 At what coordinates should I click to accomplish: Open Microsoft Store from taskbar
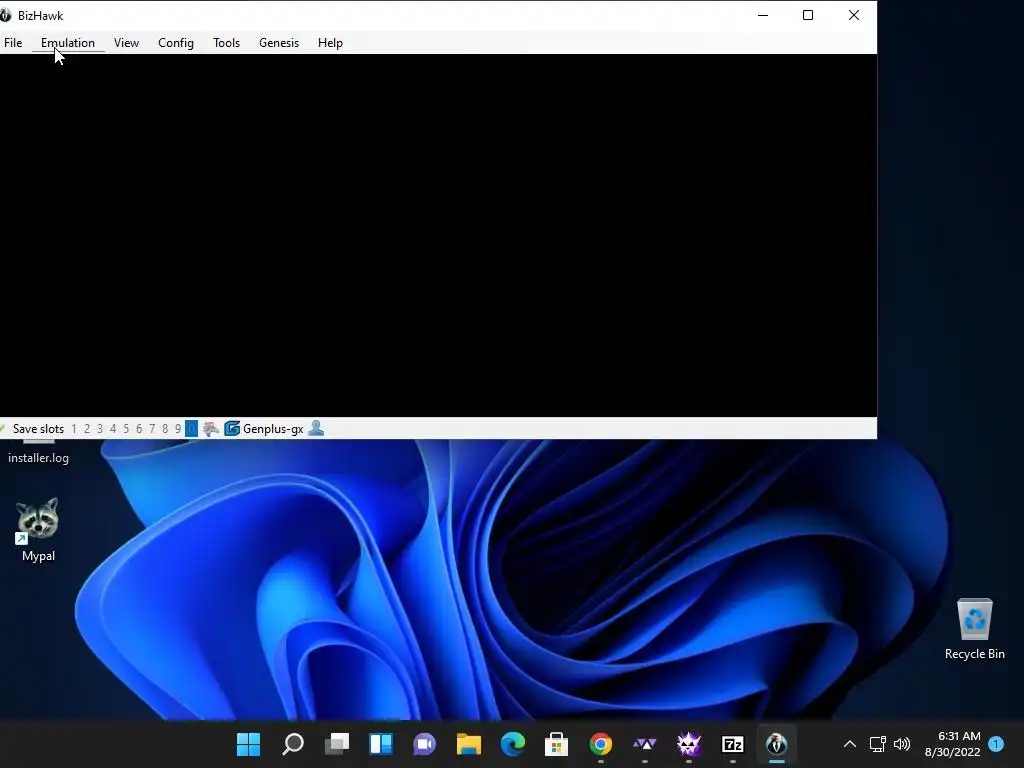(556, 744)
